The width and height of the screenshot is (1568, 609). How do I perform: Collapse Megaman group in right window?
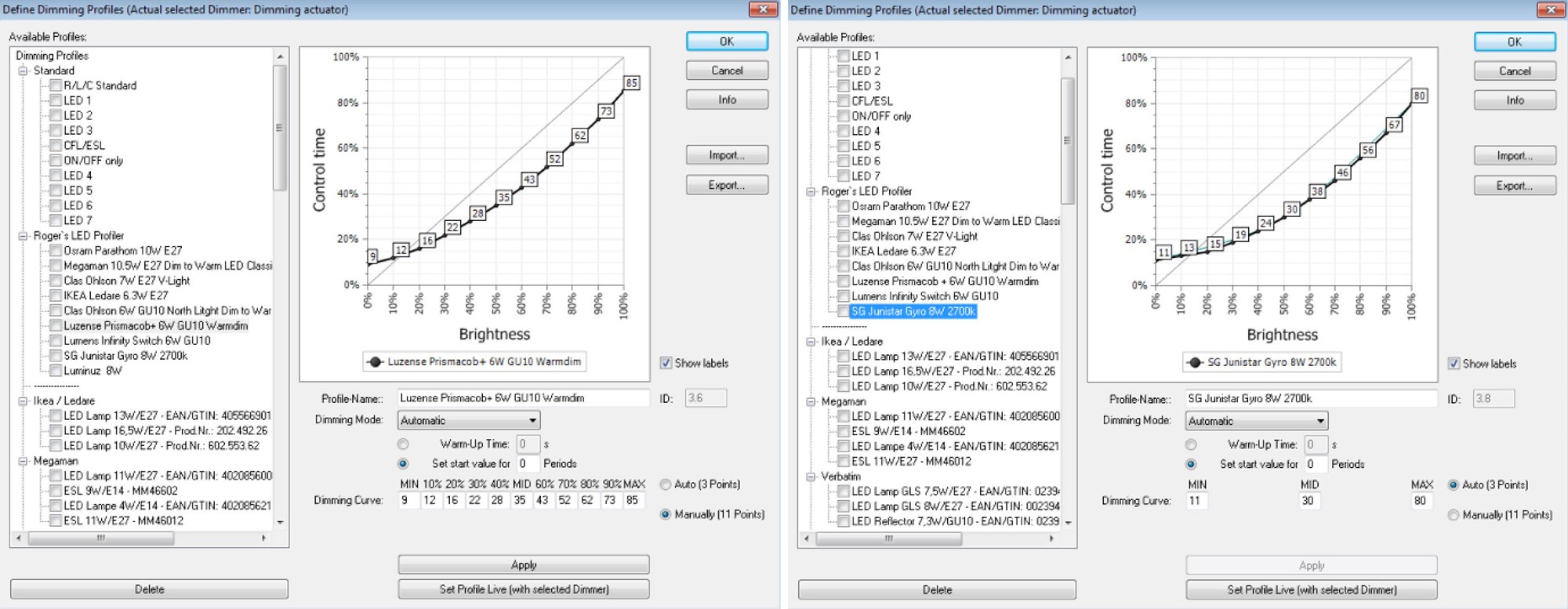(x=811, y=401)
